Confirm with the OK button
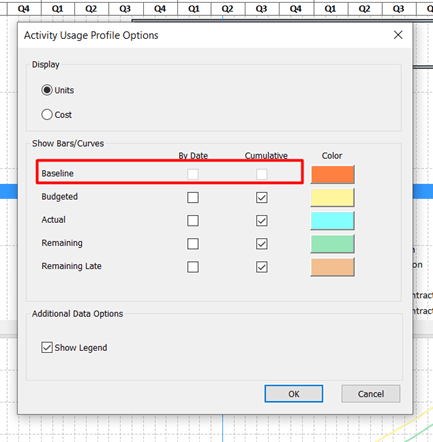Screen dimensions: 433x442 point(294,394)
